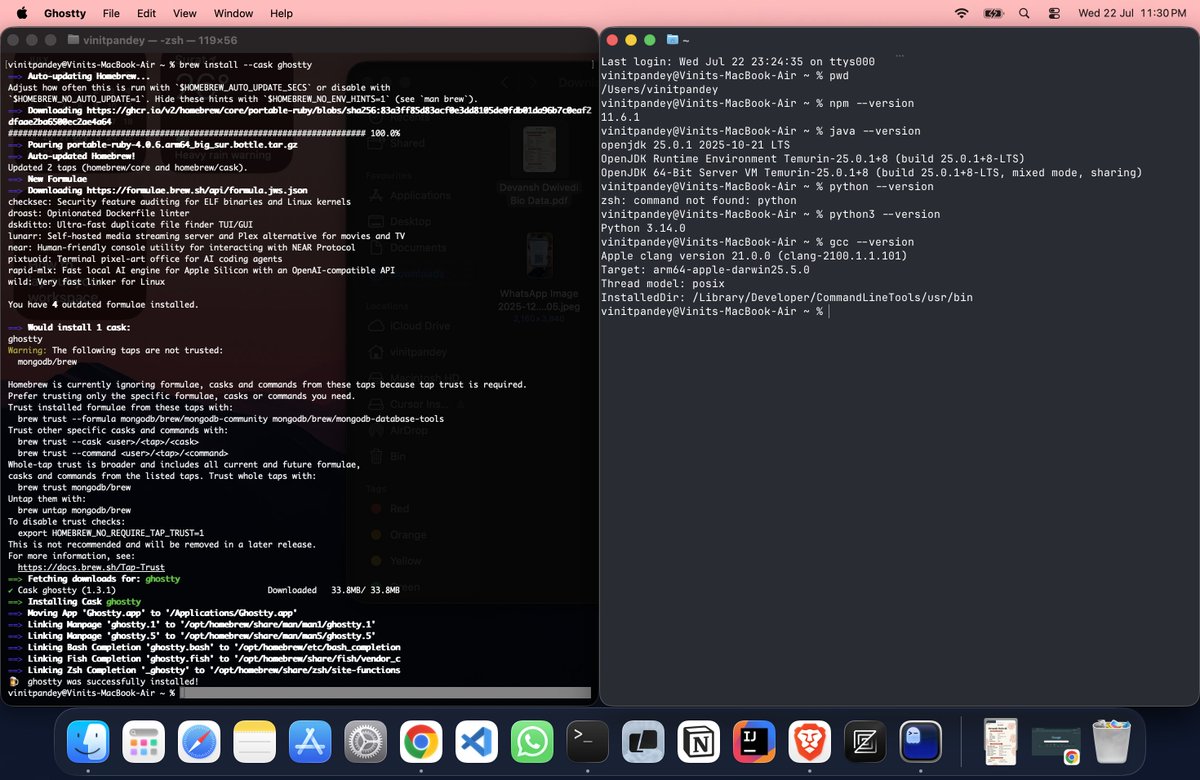1200x780 pixels.
Task: Open WhatsApp from the dock
Action: click(x=532, y=743)
